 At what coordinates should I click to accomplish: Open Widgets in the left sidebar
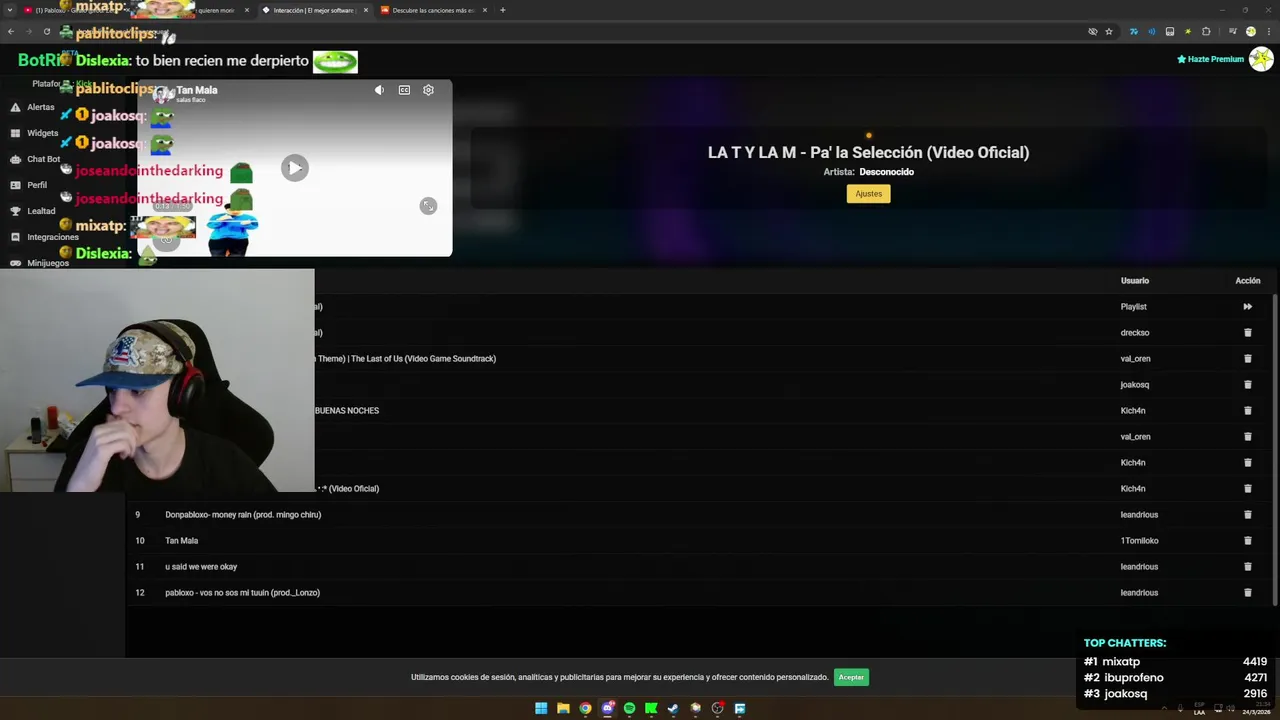tap(42, 133)
